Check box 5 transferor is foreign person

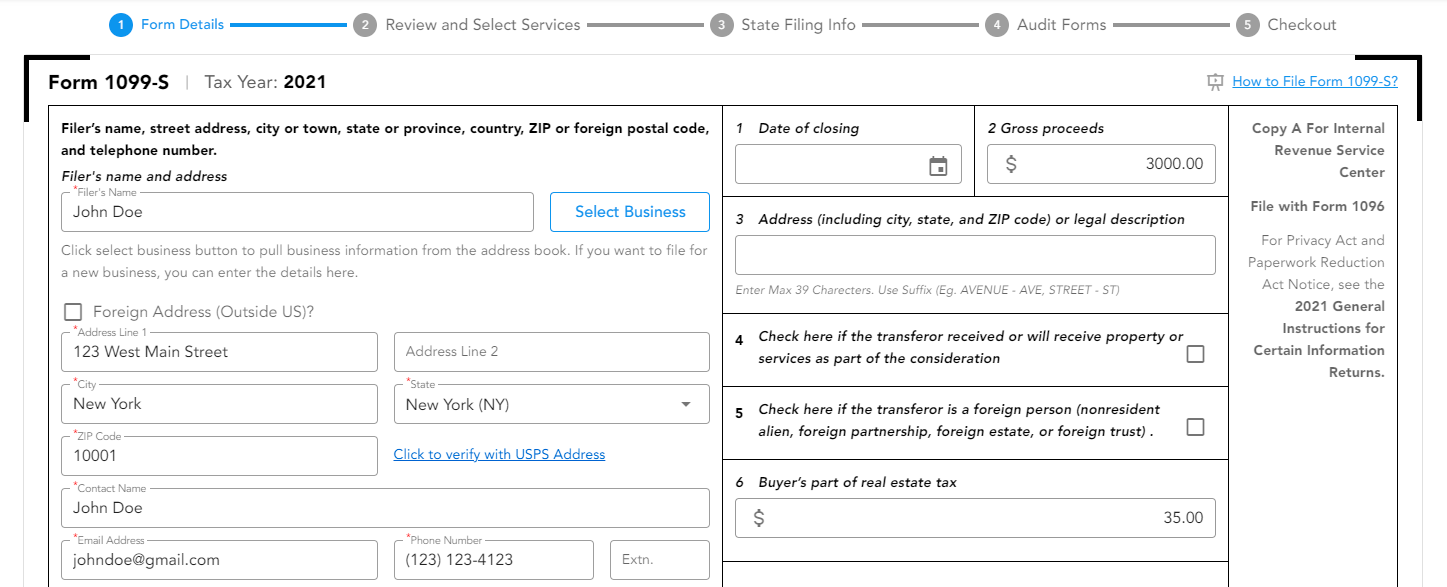1195,427
